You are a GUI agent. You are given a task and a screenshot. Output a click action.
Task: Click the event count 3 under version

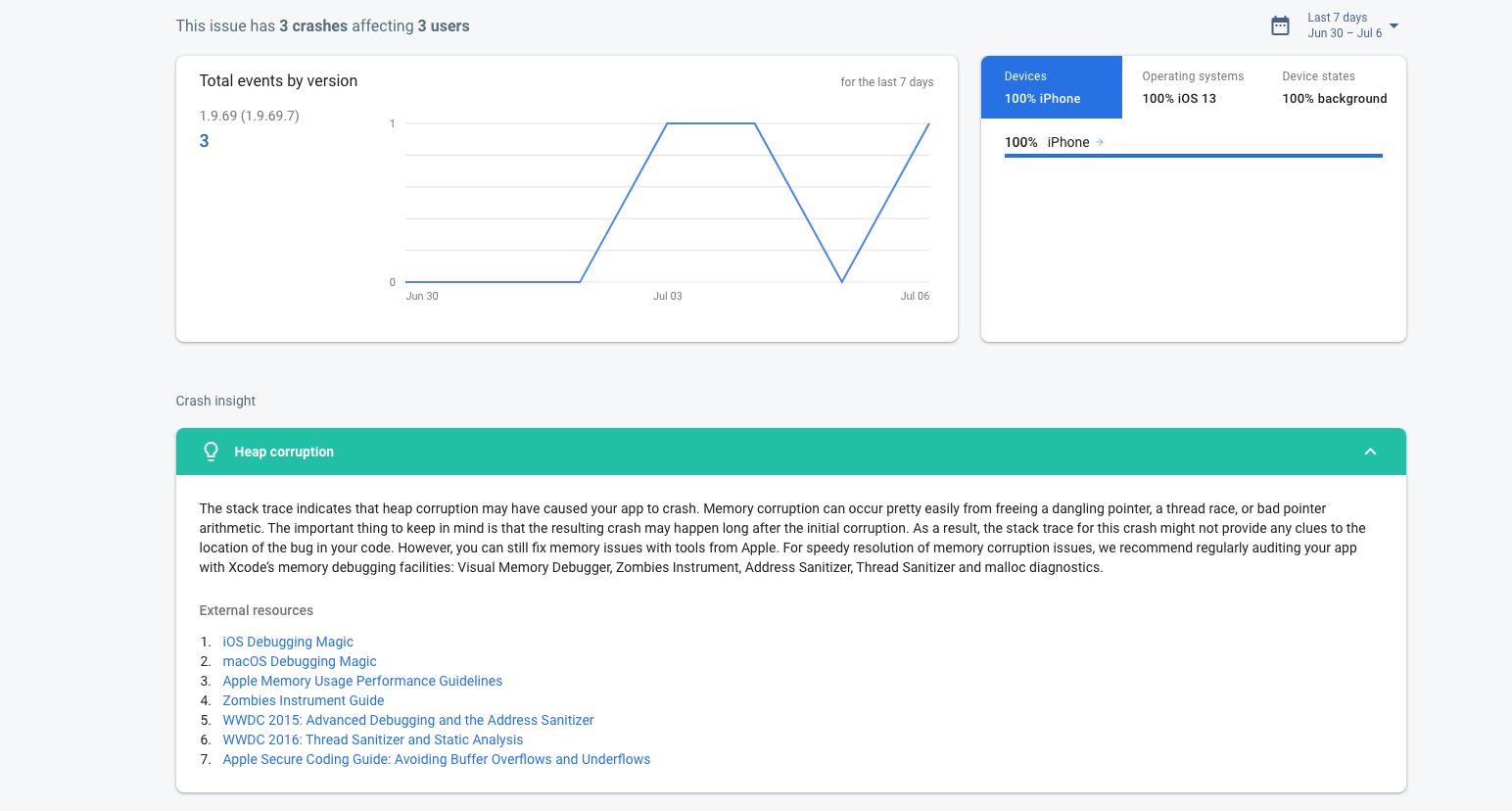pyautogui.click(x=204, y=141)
